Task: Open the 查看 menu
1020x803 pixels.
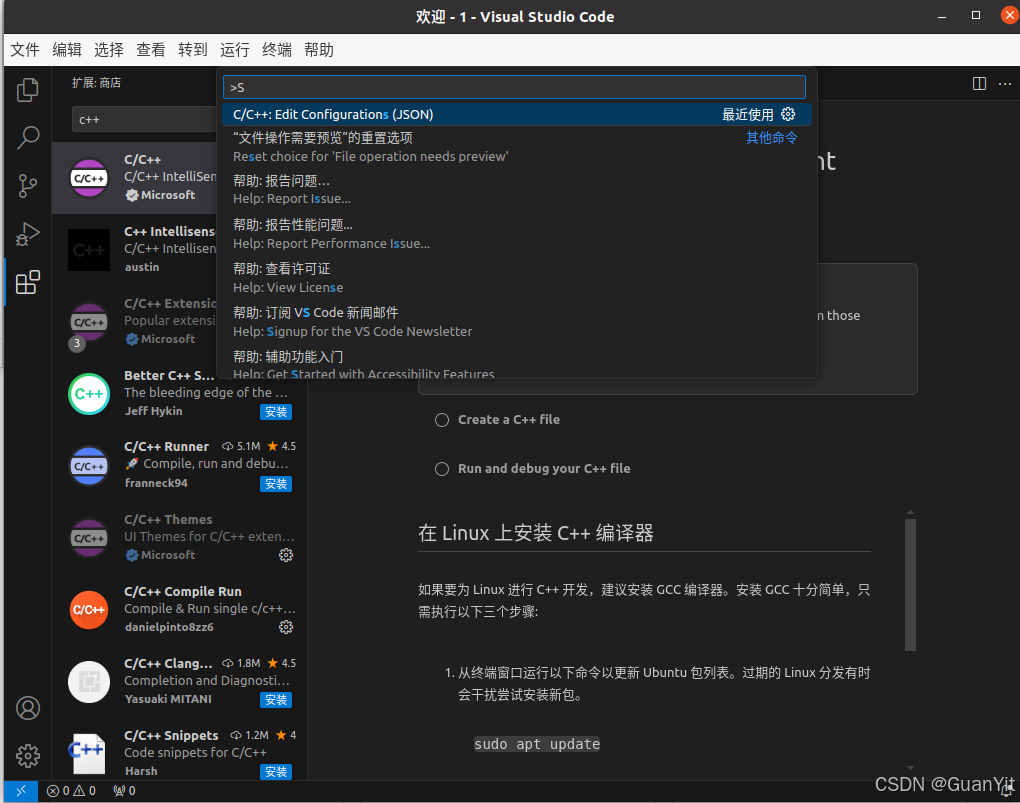Action: [151, 50]
